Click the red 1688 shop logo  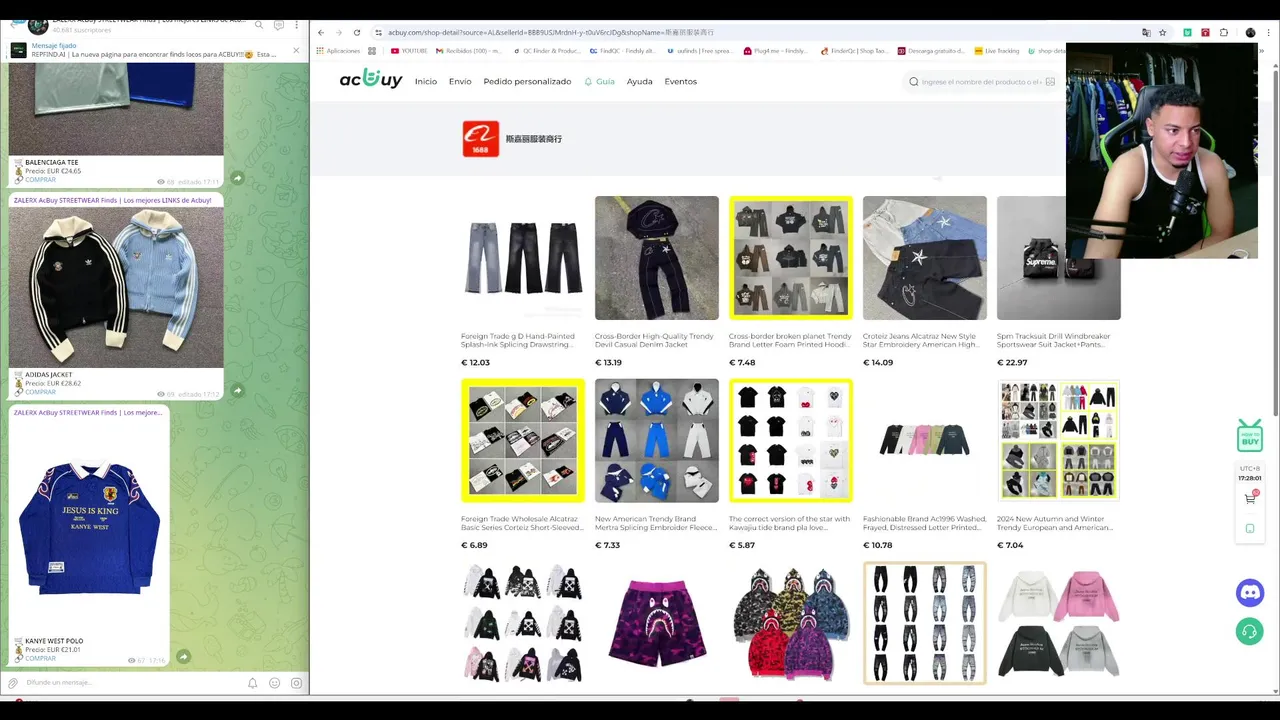click(481, 139)
